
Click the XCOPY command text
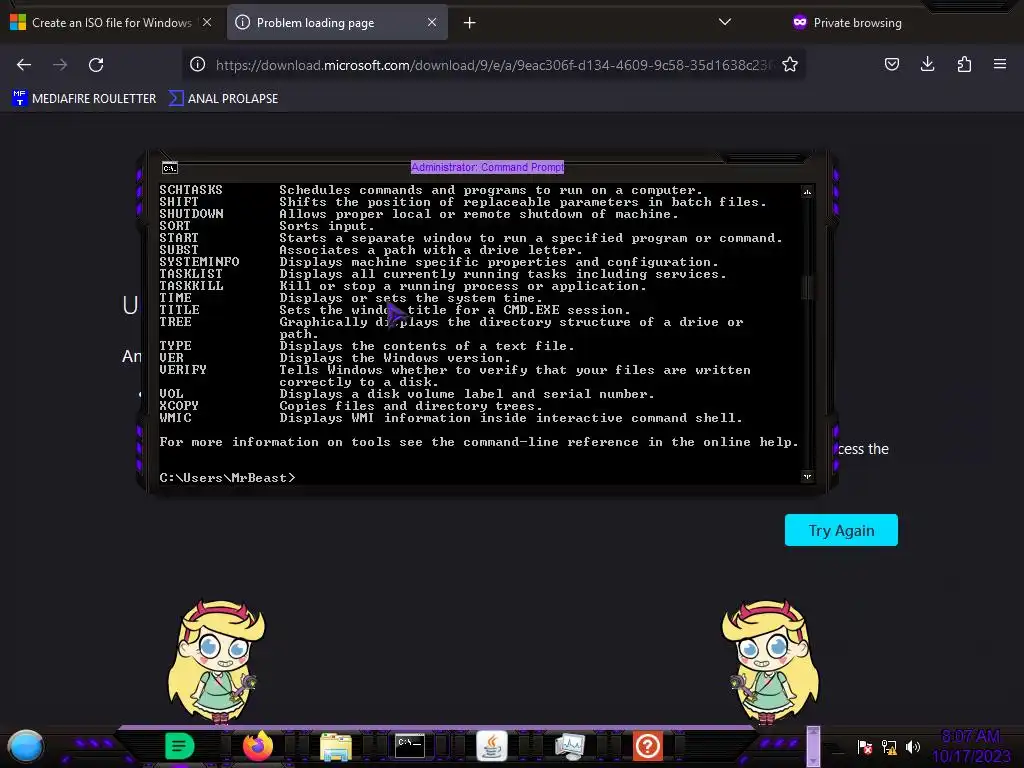[179, 406]
